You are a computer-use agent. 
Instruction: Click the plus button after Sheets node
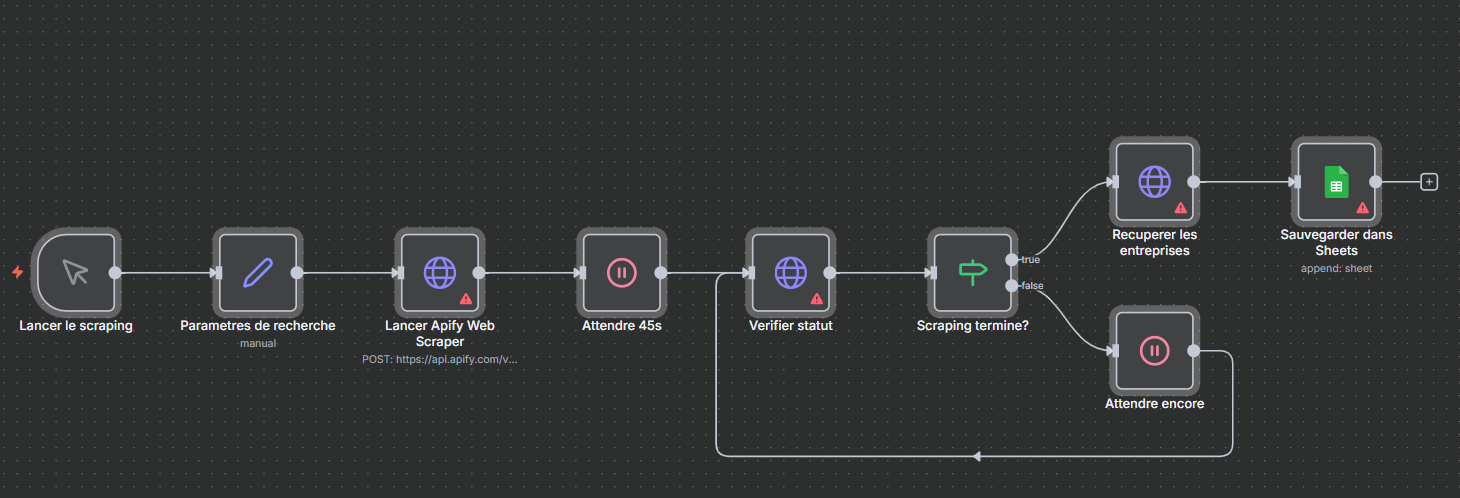[x=1429, y=182]
